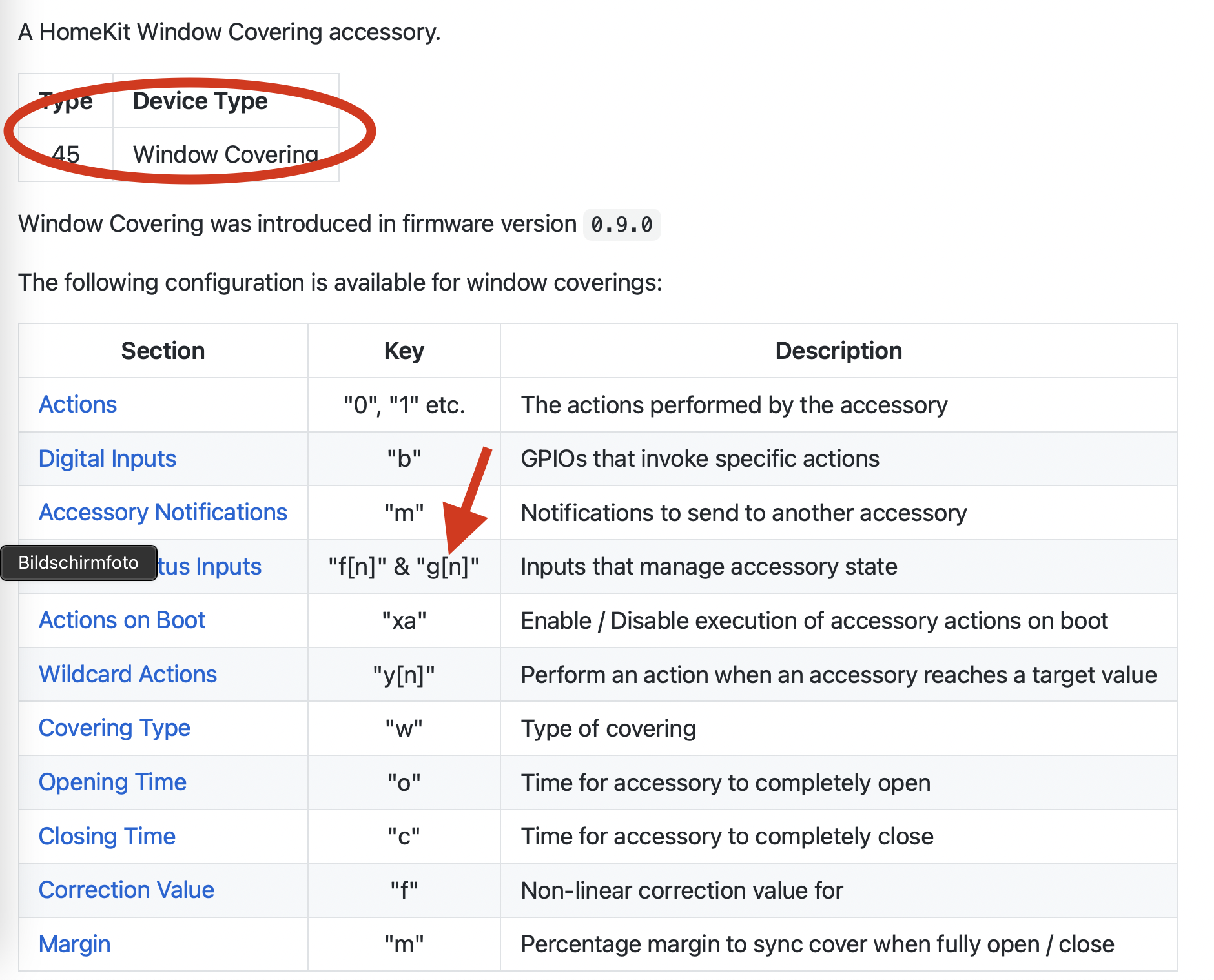The image size is (1214, 980).
Task: Select the "b" key for Digital Inputs
Action: 404,459
